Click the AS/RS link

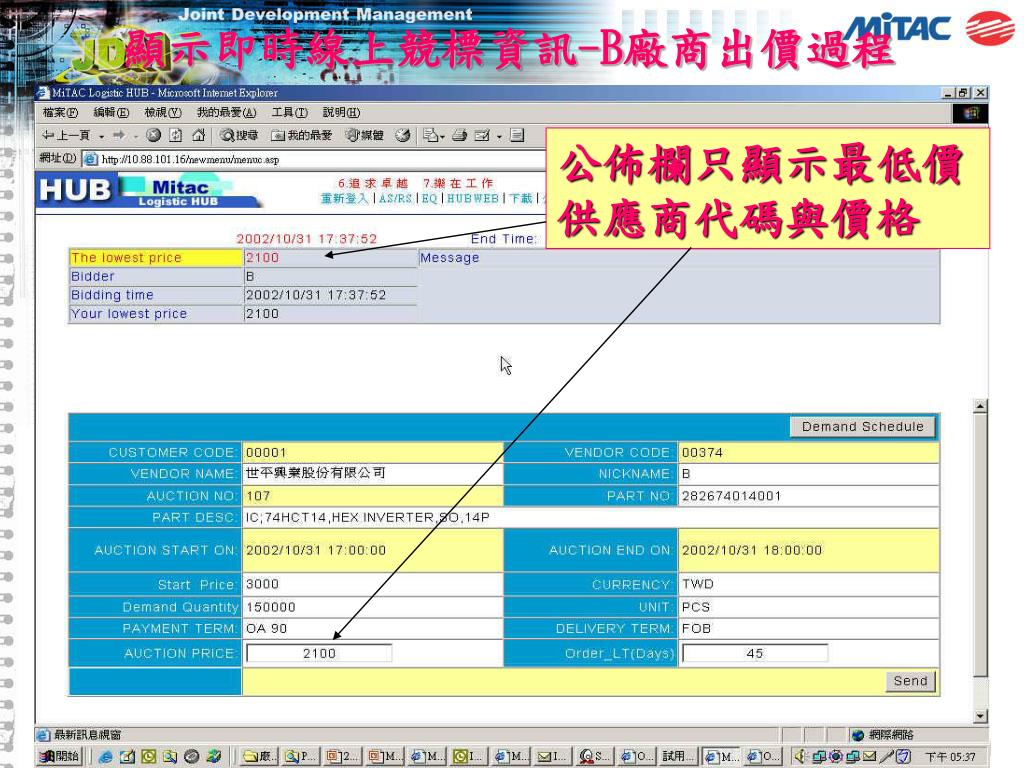395,198
